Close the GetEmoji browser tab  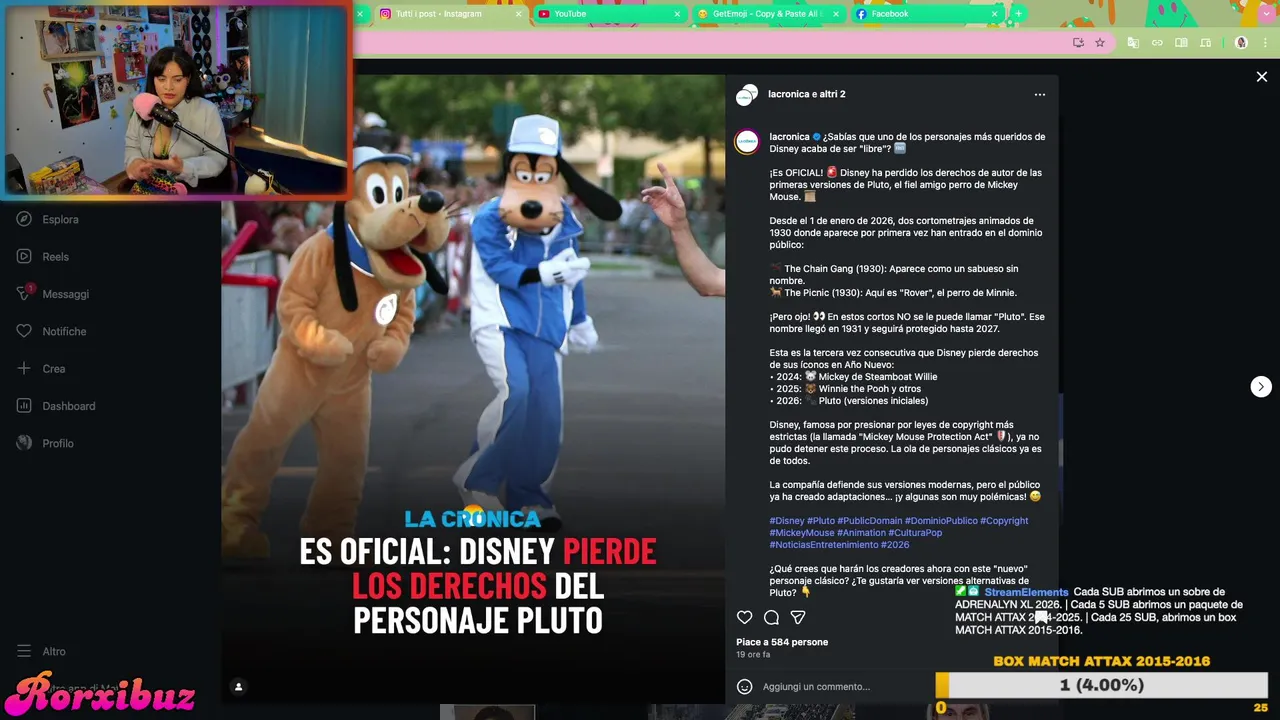click(x=836, y=14)
